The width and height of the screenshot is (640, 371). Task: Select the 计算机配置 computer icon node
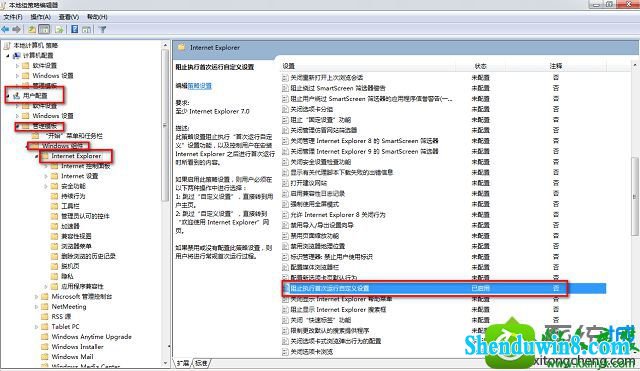17,56
